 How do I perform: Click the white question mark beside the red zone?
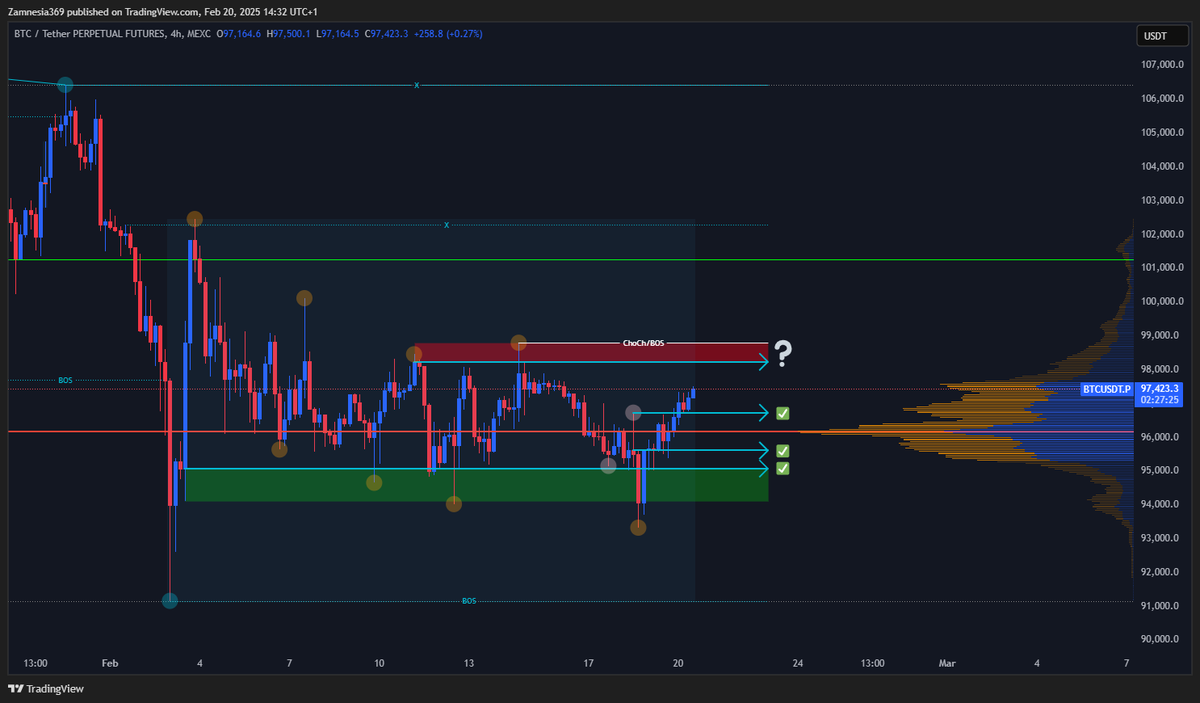click(x=783, y=351)
